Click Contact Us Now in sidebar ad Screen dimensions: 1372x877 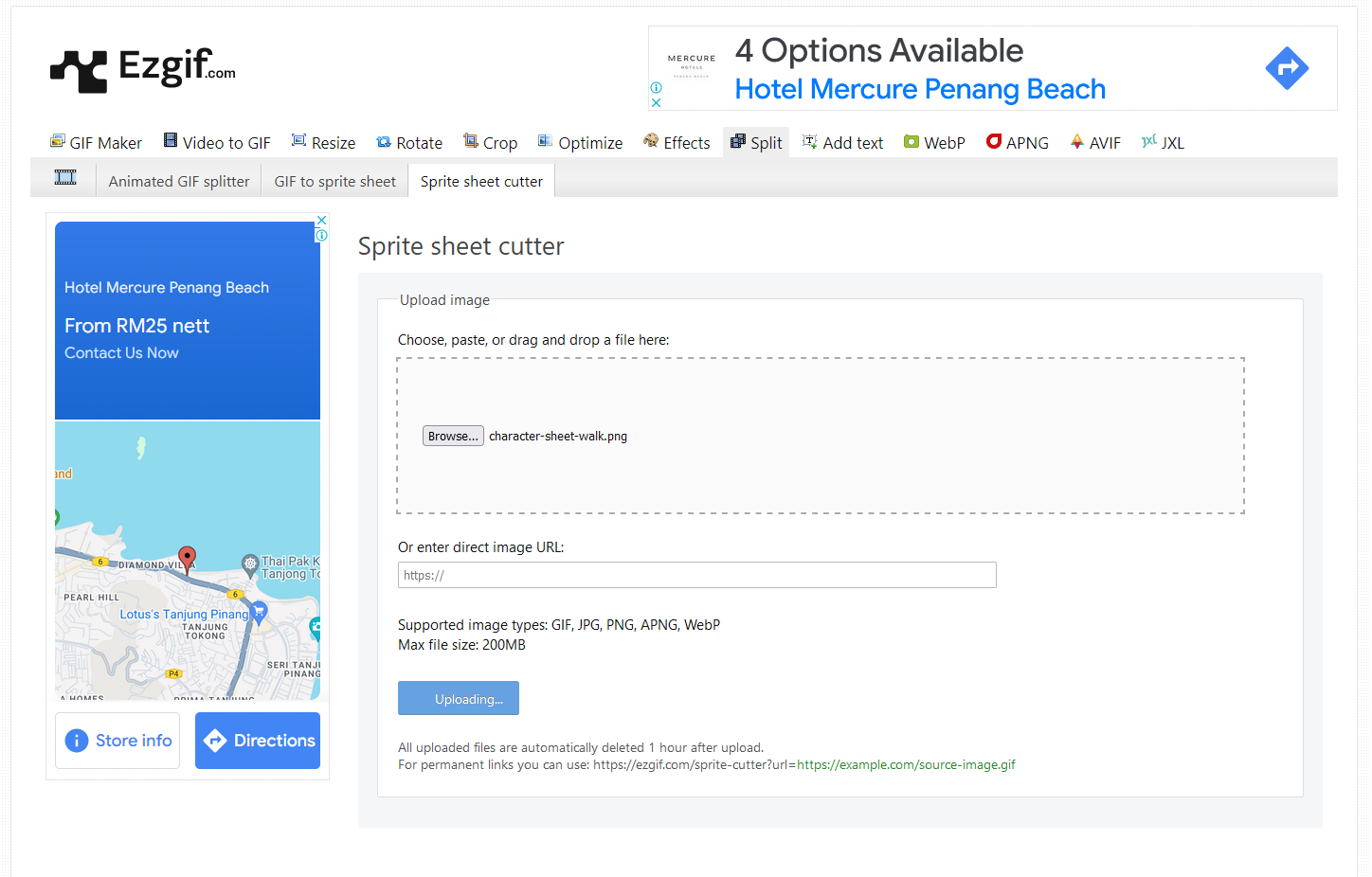coord(121,352)
